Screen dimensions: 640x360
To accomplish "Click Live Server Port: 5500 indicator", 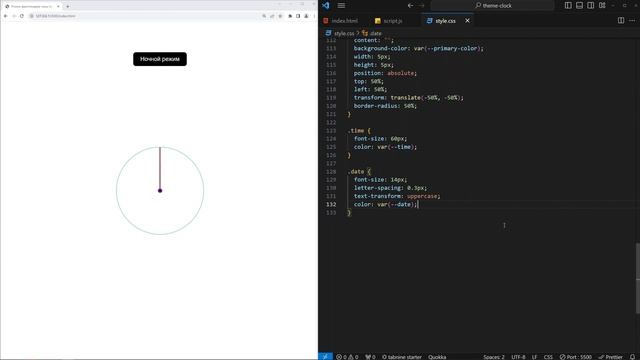I will pos(576,357).
